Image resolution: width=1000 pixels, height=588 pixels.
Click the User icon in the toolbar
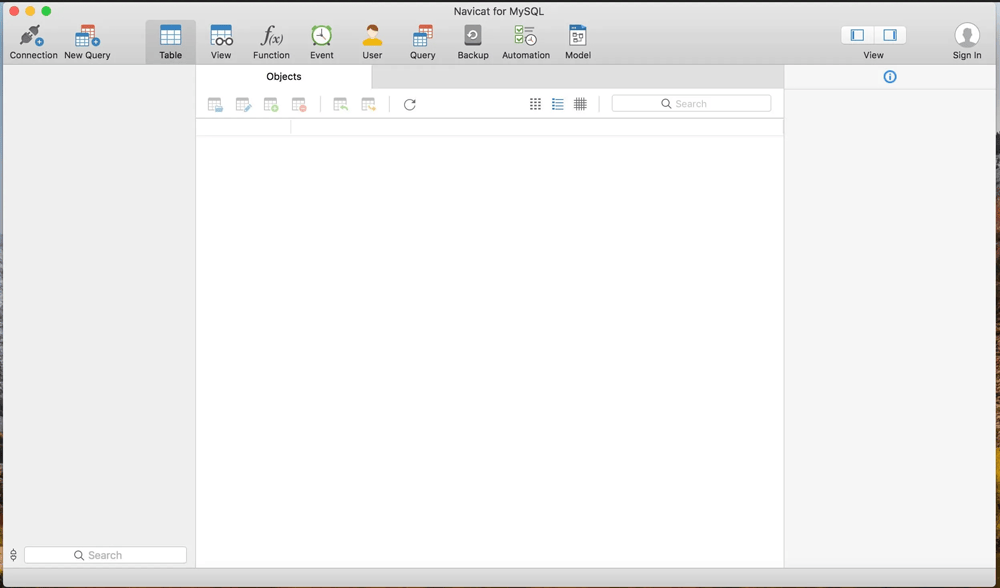coord(372,41)
